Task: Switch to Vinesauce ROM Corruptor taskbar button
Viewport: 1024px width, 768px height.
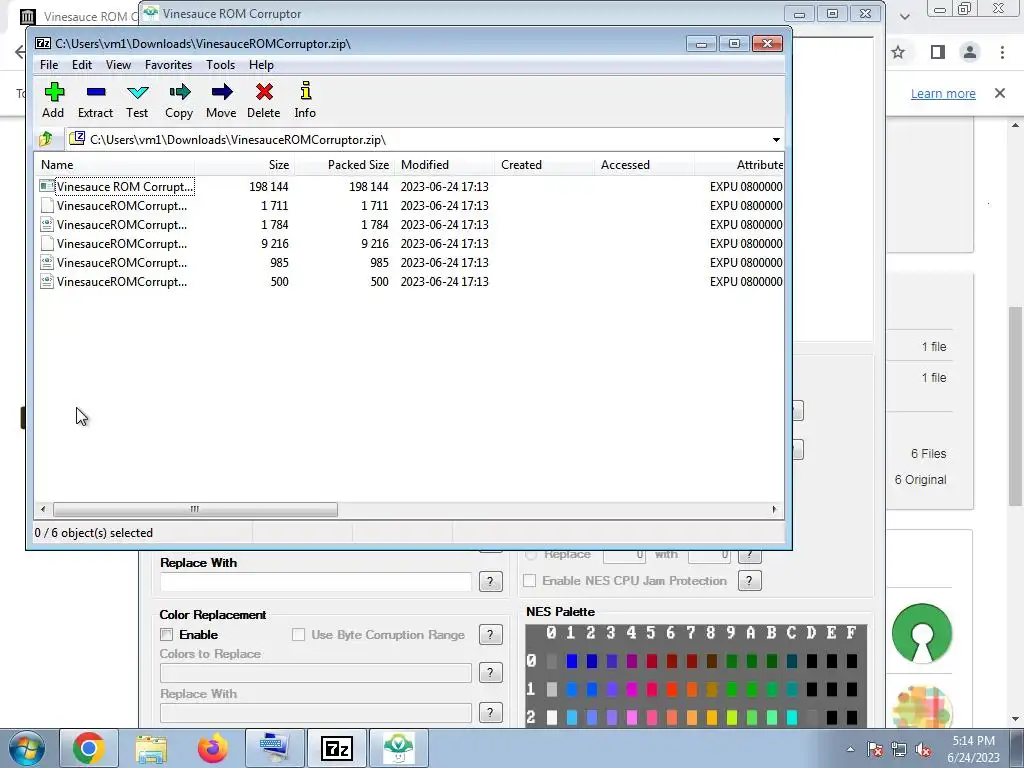Action: click(x=398, y=748)
